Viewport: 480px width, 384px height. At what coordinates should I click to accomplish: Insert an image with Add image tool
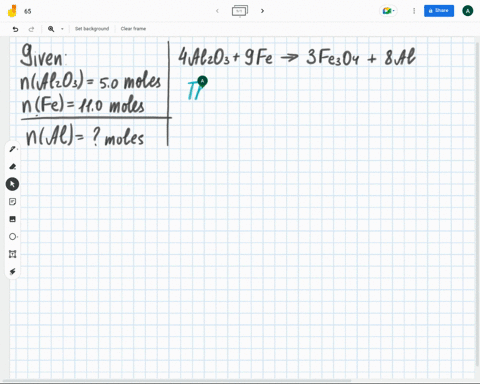click(x=12, y=219)
